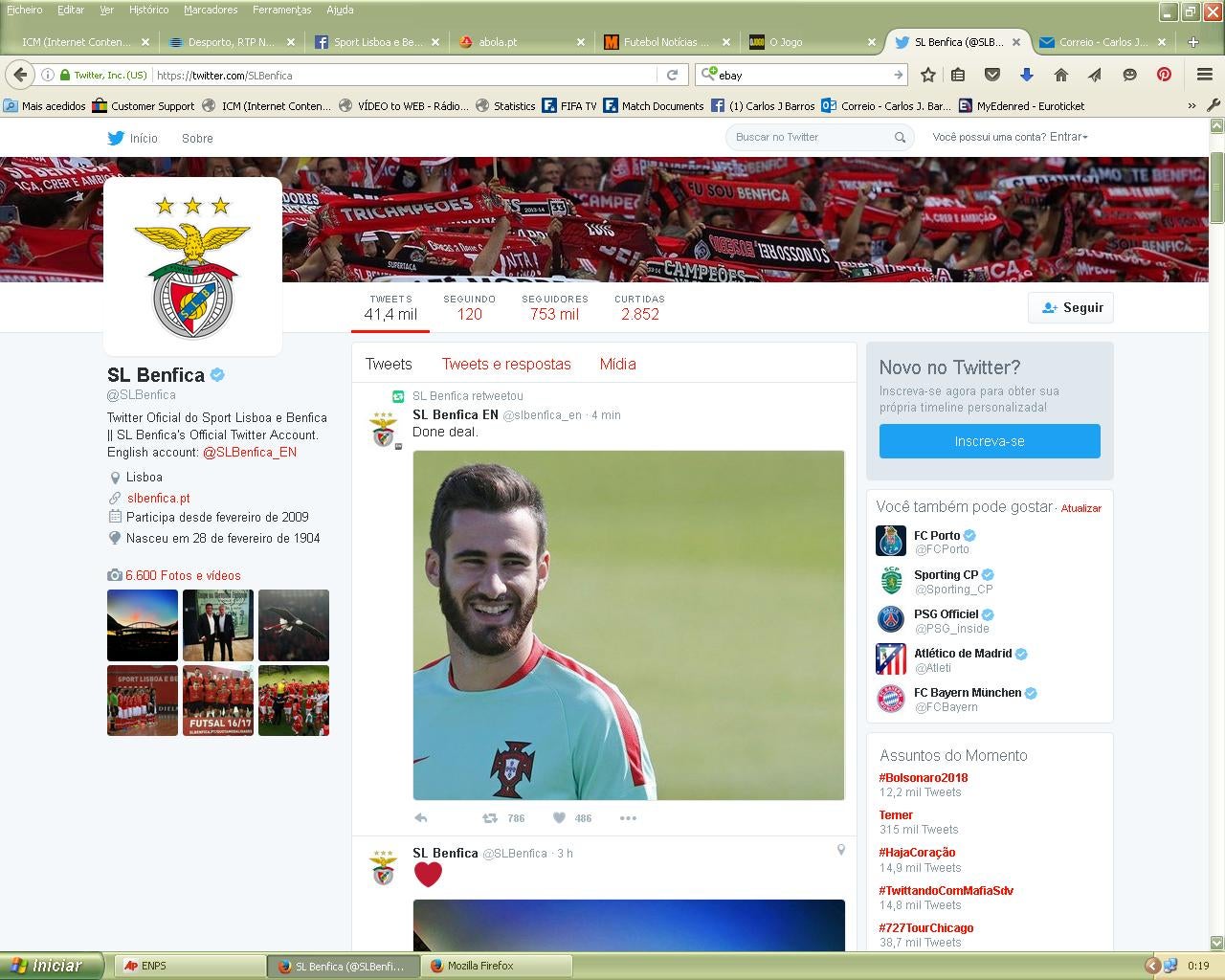1225x980 pixels.
Task: Retweet the Done deal tweet
Action: (490, 818)
